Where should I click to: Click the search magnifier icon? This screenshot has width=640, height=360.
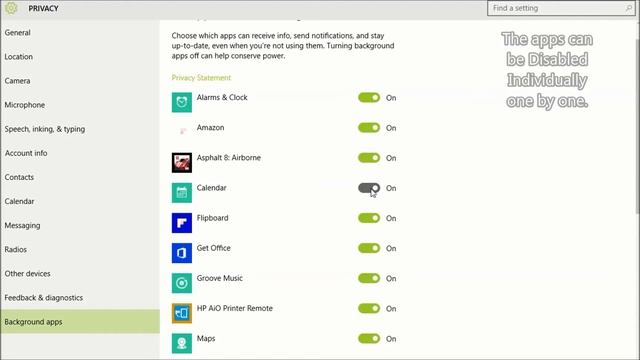pyautogui.click(x=629, y=8)
